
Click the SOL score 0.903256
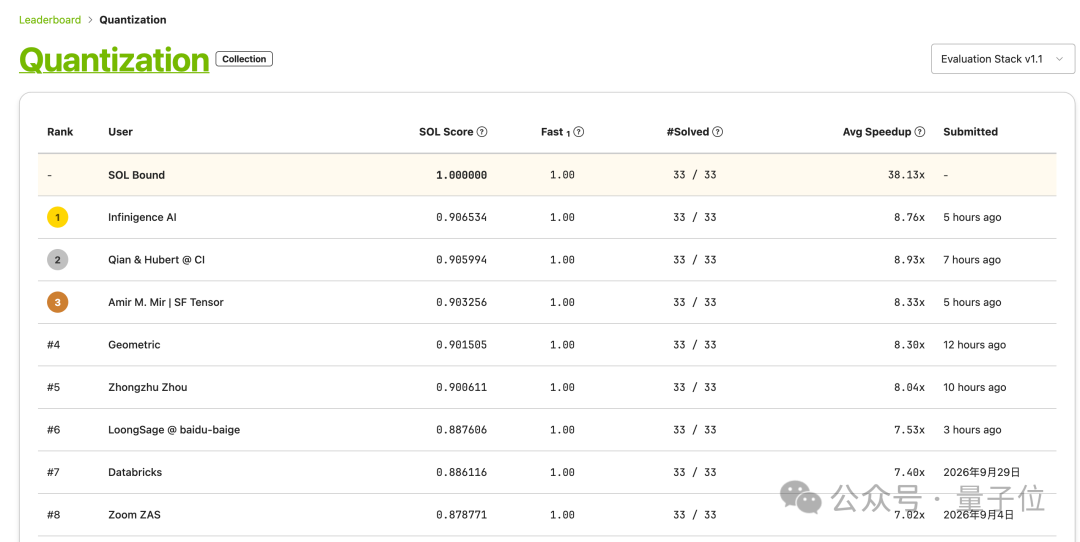[461, 302]
